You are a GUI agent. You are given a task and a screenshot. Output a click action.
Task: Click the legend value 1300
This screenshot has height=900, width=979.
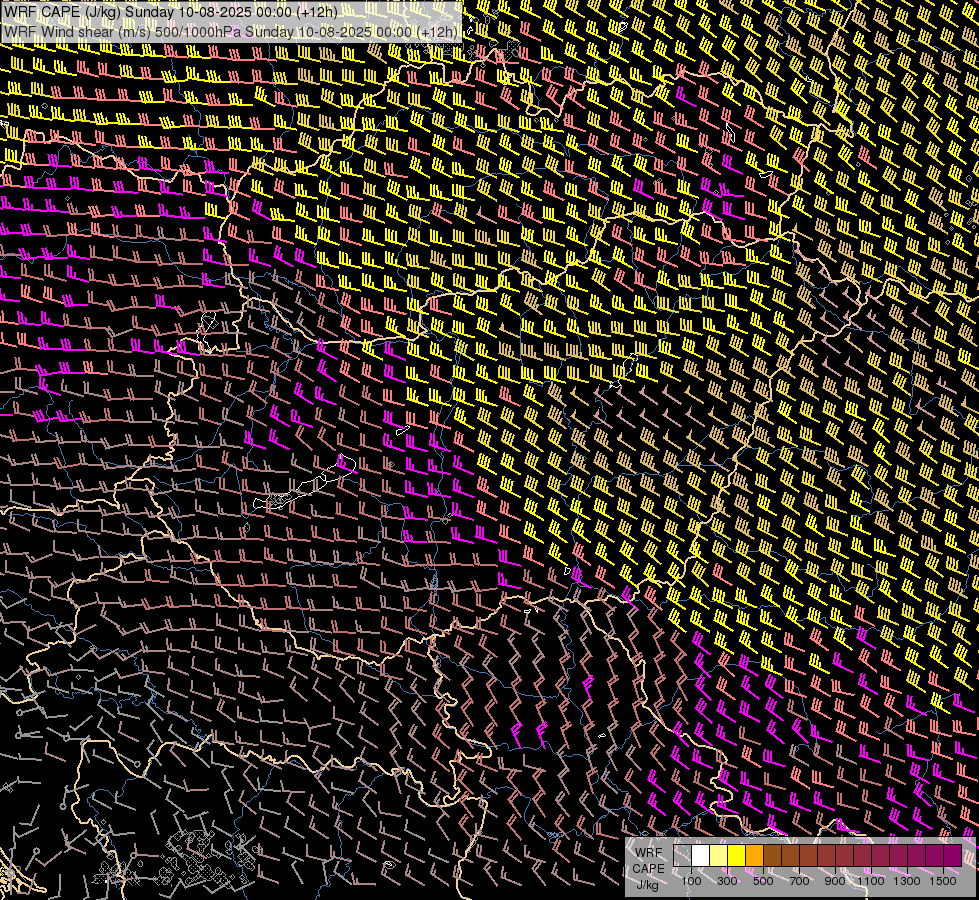(x=907, y=881)
